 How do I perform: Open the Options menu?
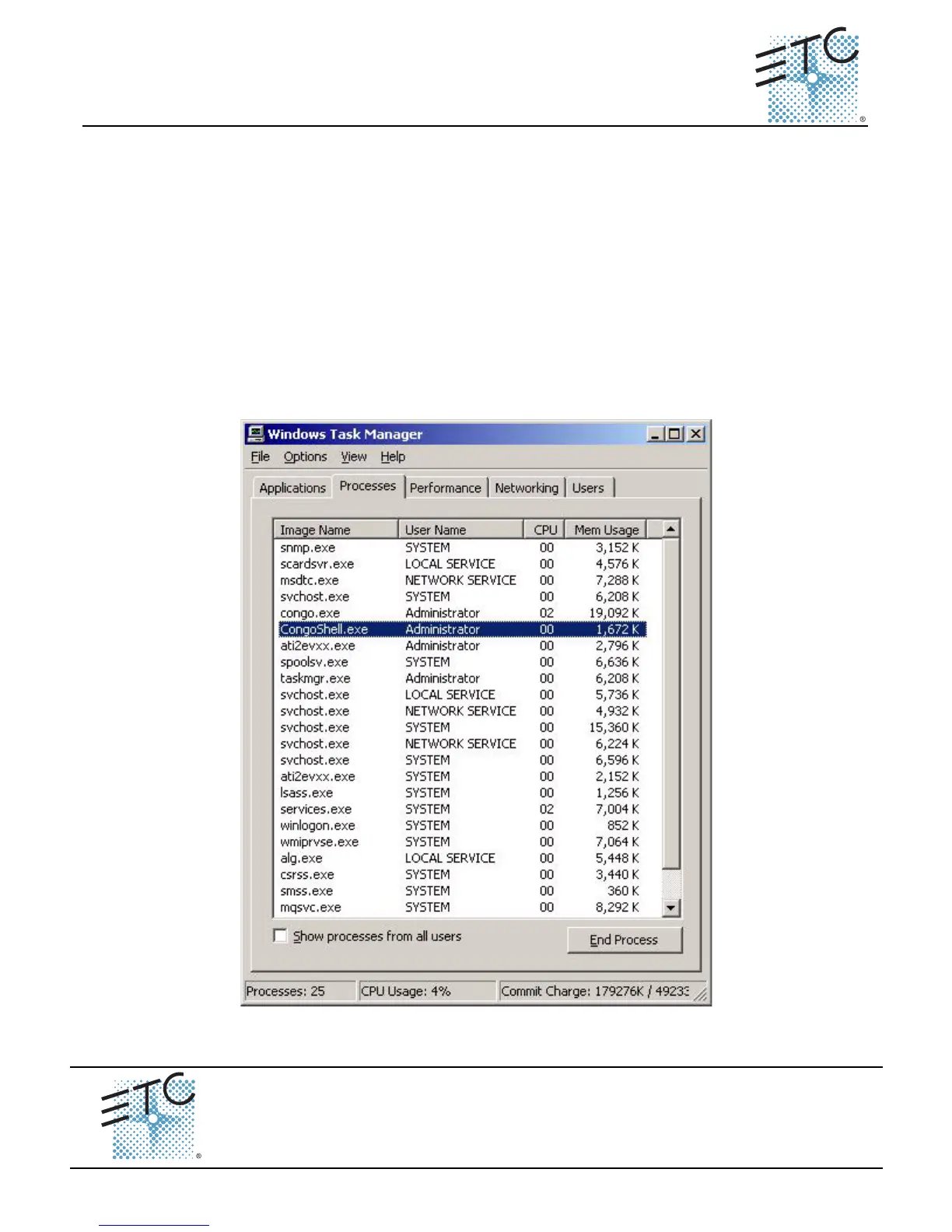(x=305, y=457)
